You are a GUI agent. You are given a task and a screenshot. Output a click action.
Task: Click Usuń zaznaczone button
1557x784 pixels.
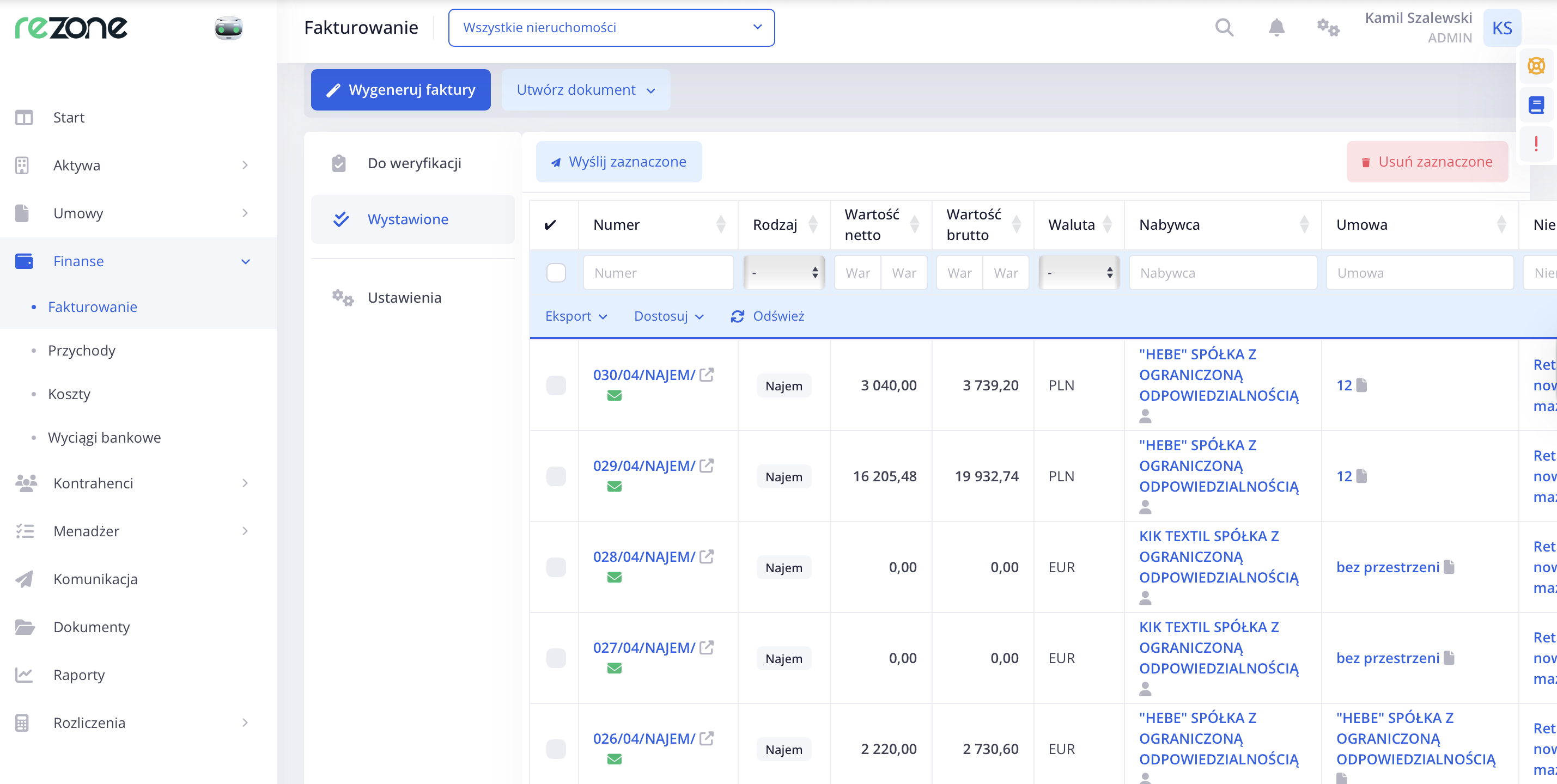pyautogui.click(x=1426, y=162)
